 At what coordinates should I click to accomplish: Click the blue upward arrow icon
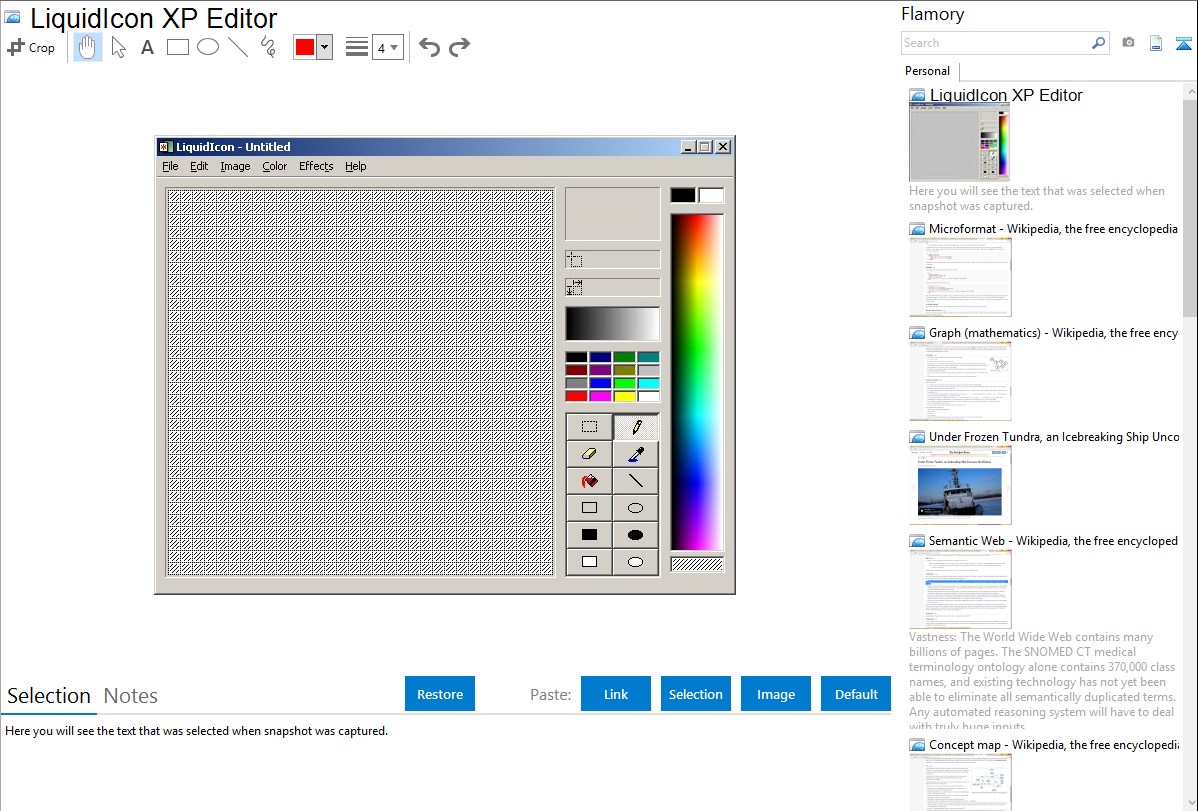coord(1183,44)
